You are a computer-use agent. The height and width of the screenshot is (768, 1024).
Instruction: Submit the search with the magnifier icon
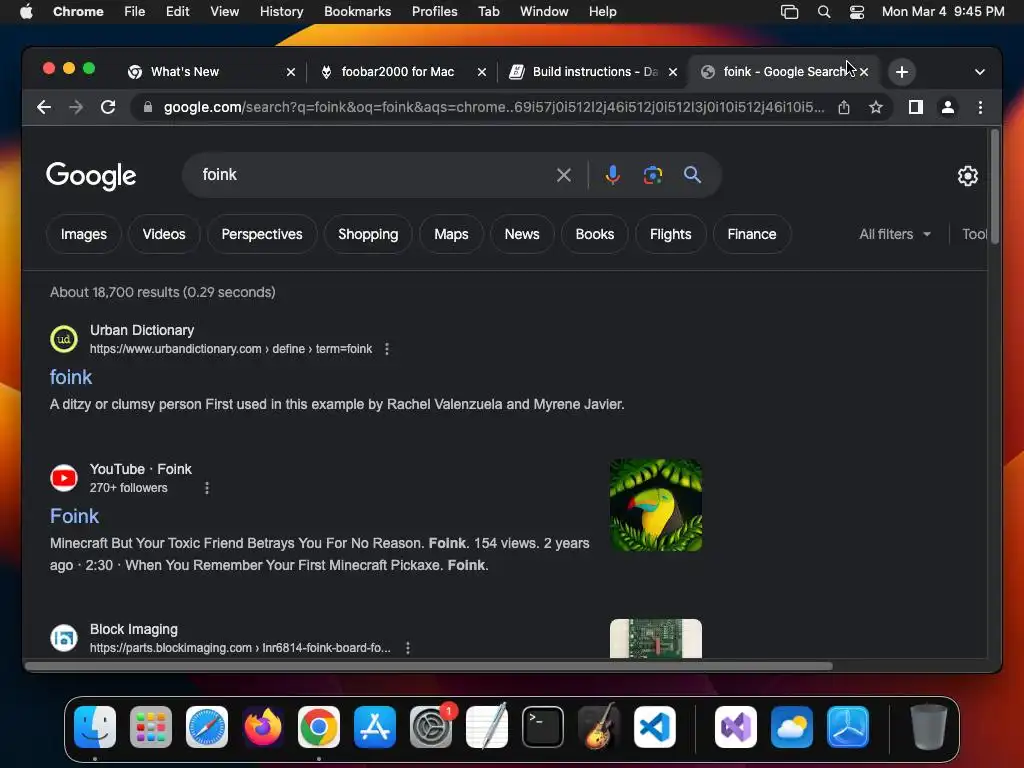692,175
